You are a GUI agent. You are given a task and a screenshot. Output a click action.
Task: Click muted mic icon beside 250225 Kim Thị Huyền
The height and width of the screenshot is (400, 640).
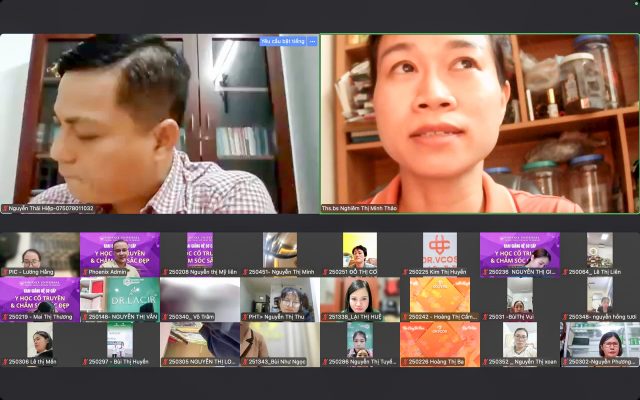pyautogui.click(x=405, y=272)
